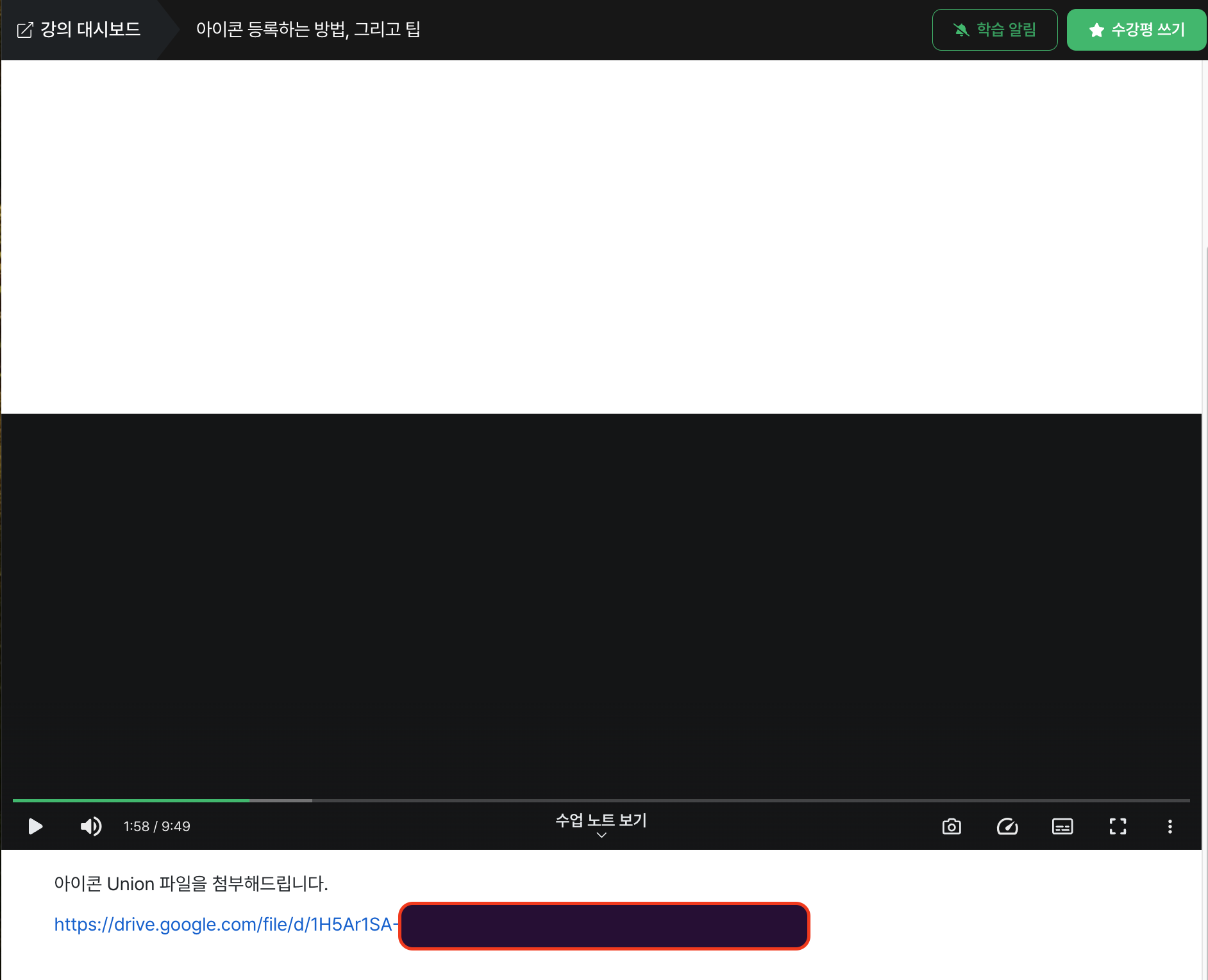Toggle subtitles with the caption icon
This screenshot has height=980, width=1208.
[x=1062, y=826]
